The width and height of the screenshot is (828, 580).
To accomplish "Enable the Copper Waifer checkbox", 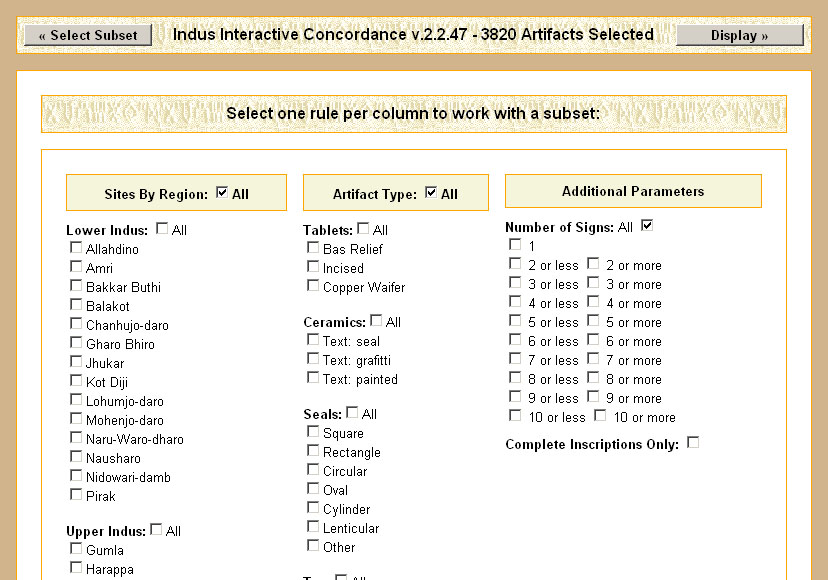I will click(x=313, y=285).
